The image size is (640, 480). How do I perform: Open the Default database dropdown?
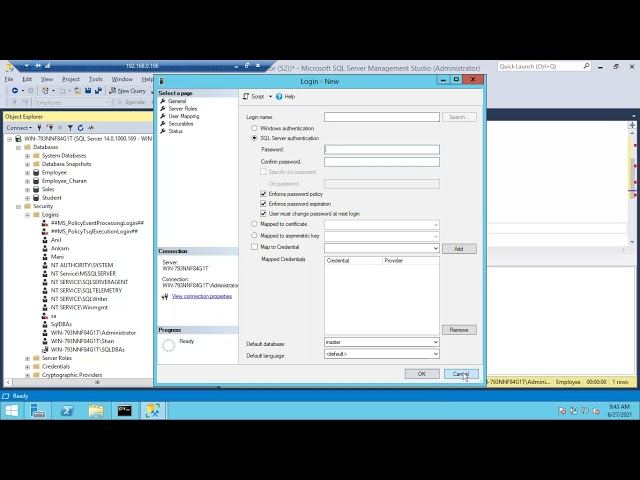tap(436, 342)
